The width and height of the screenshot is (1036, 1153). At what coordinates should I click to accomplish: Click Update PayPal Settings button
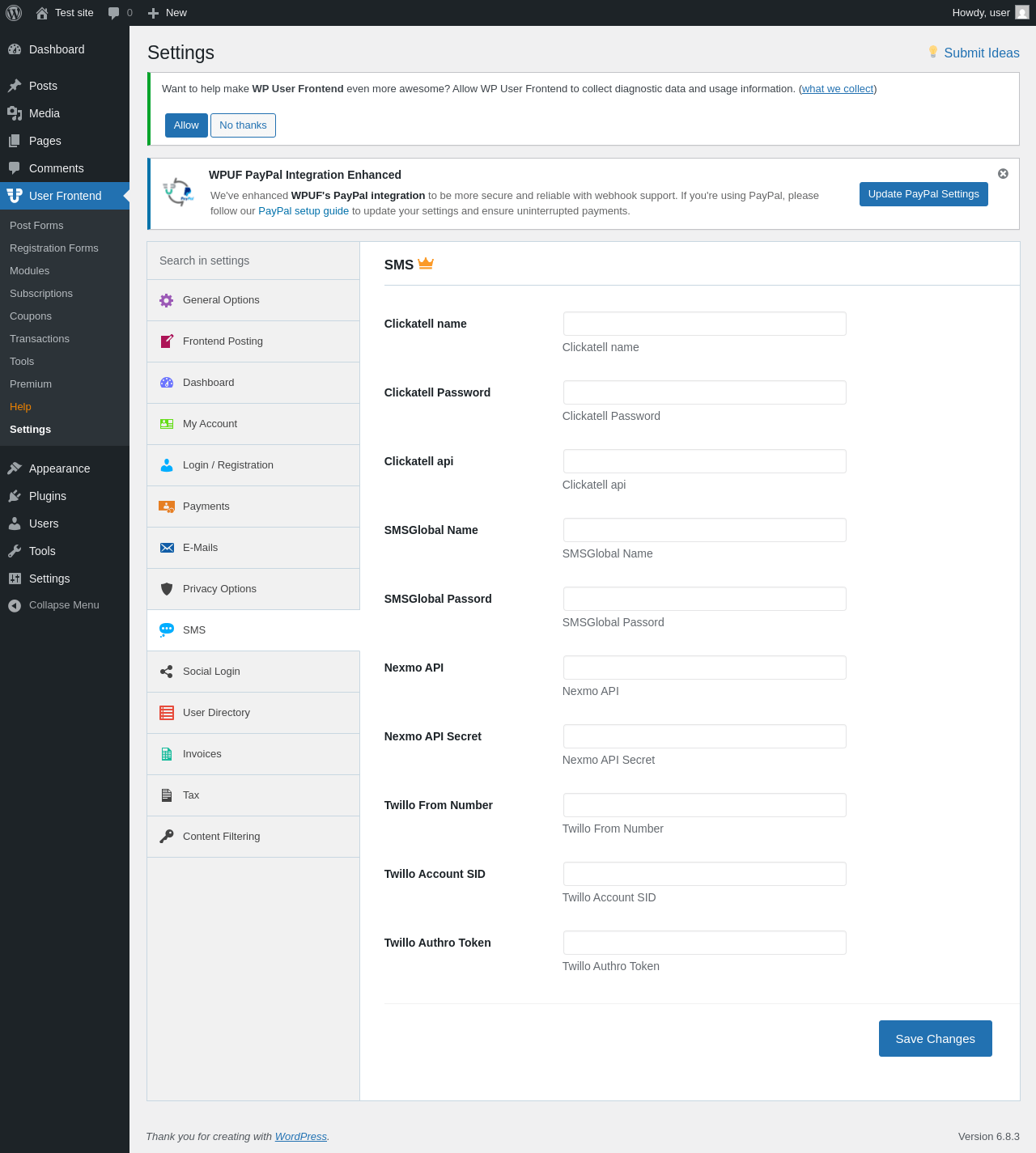(x=923, y=194)
